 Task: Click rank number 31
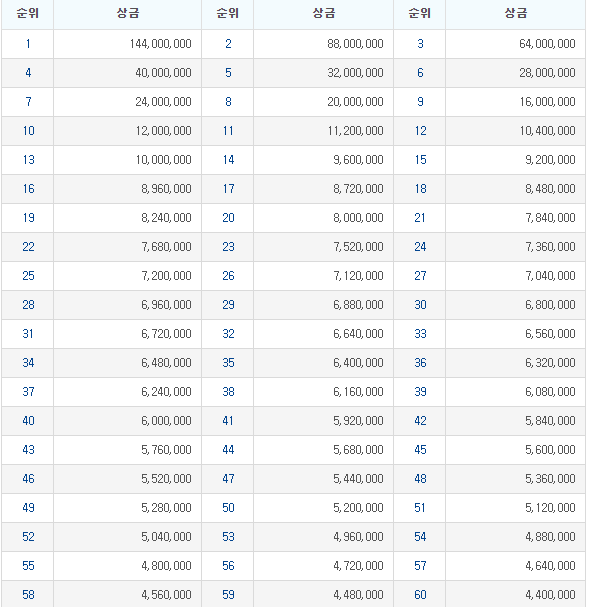point(28,334)
